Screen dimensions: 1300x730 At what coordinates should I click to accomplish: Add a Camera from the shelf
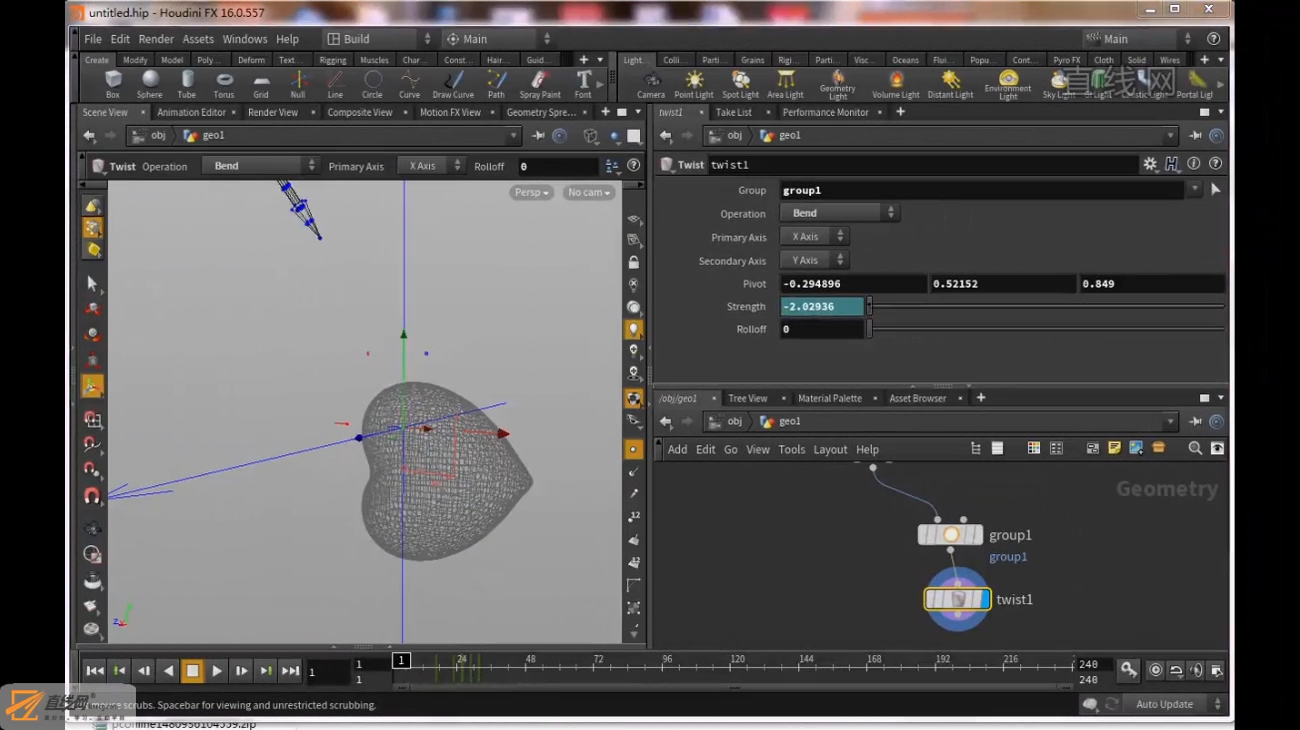[x=651, y=84]
